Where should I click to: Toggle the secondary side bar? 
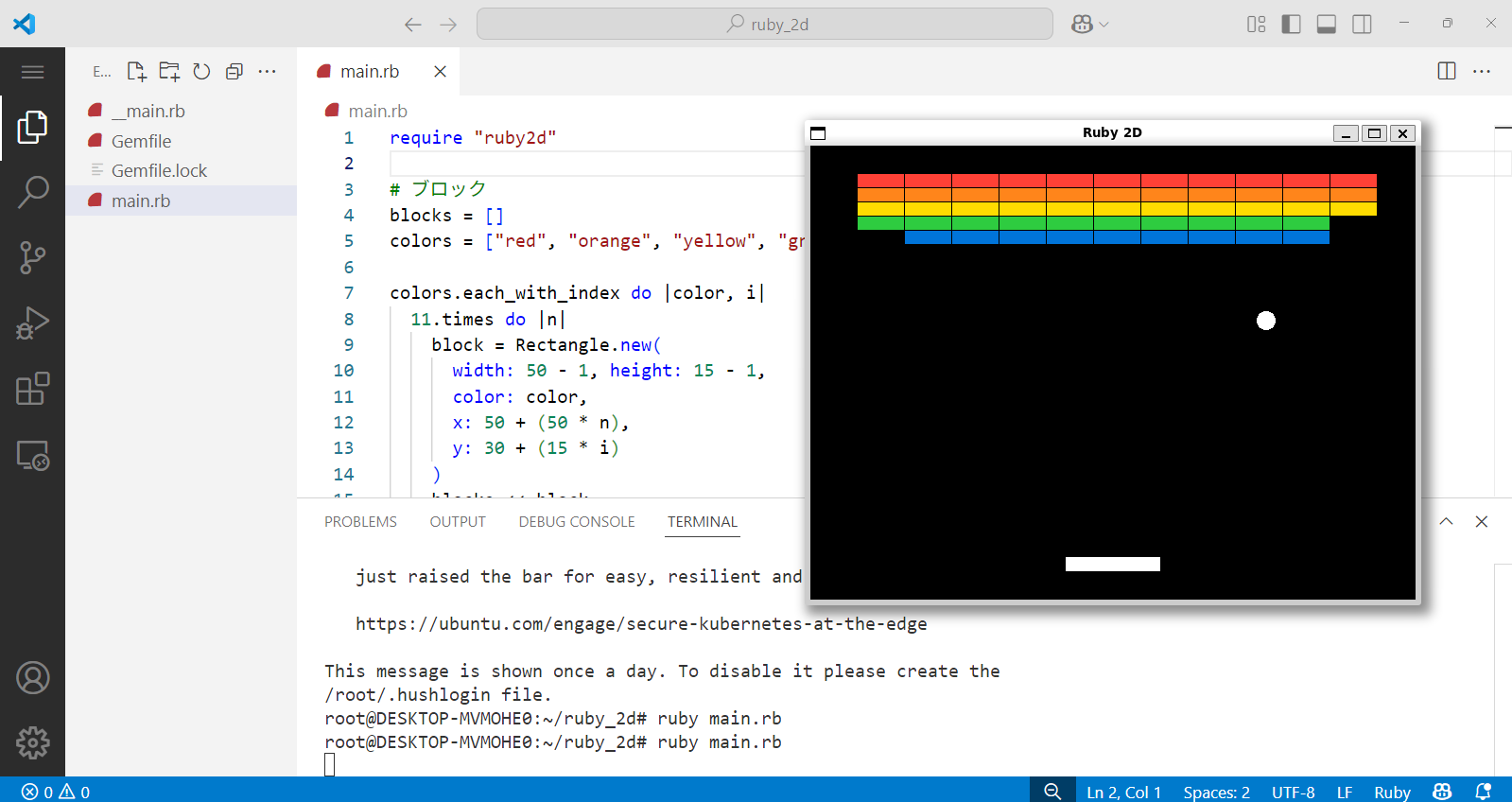coord(1362,25)
